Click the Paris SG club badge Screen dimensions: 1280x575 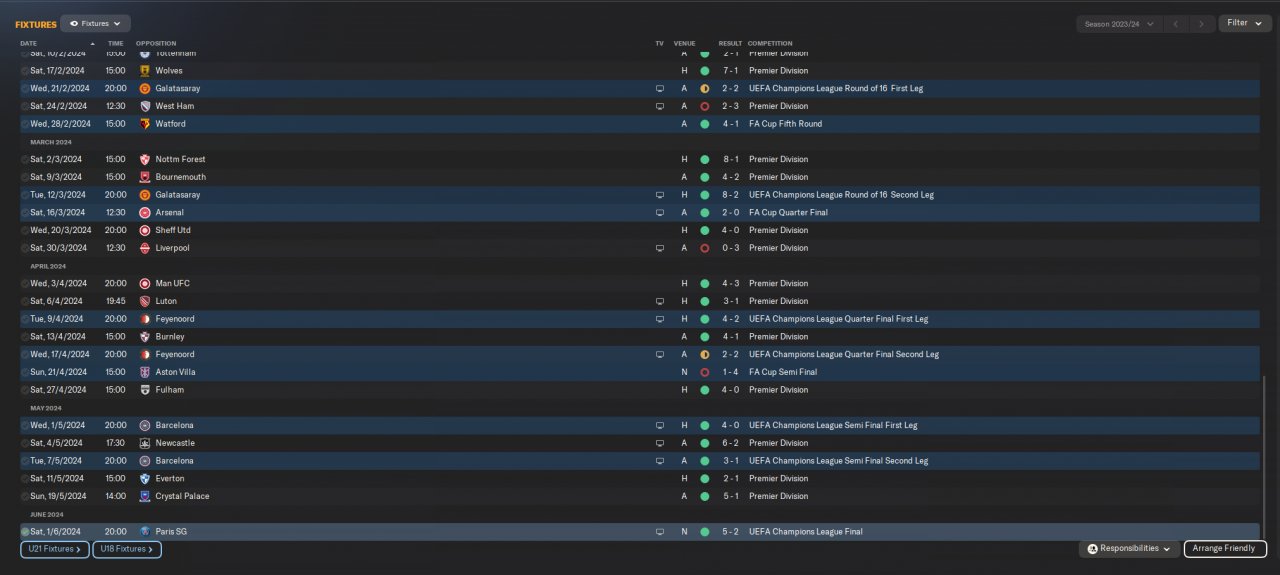[x=145, y=532]
